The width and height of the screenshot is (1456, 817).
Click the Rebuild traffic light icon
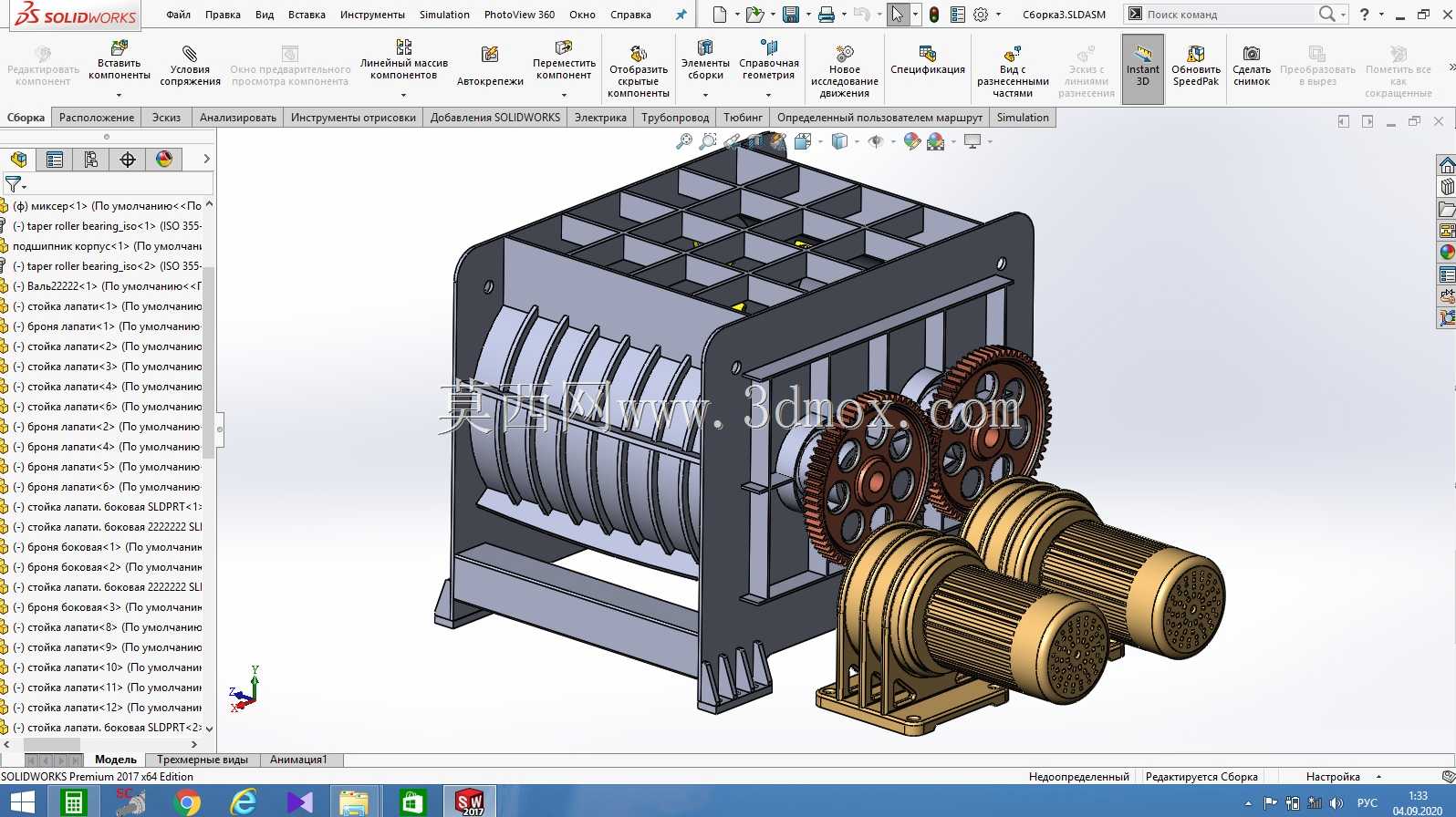(x=934, y=15)
